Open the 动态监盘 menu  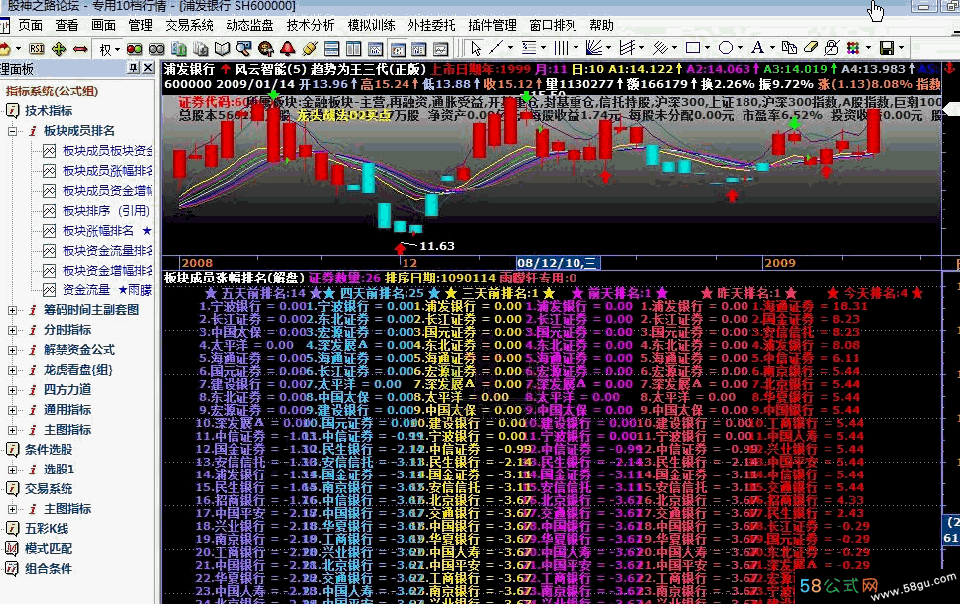click(250, 25)
